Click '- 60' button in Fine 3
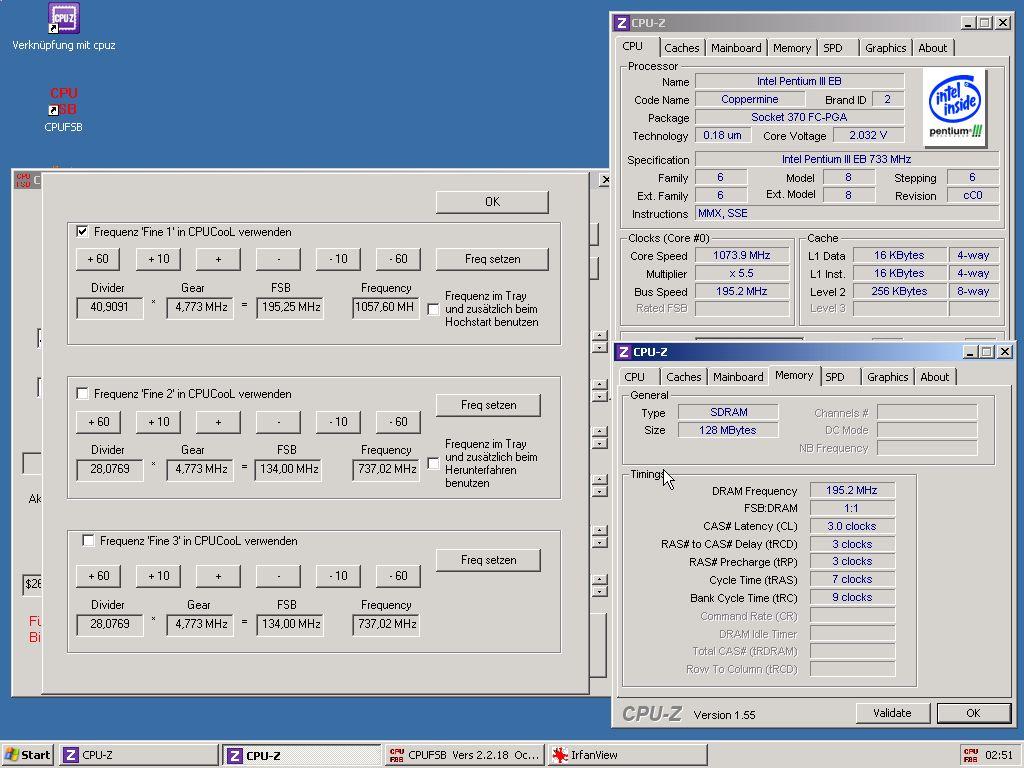This screenshot has height=768, width=1024. pyautogui.click(x=398, y=576)
